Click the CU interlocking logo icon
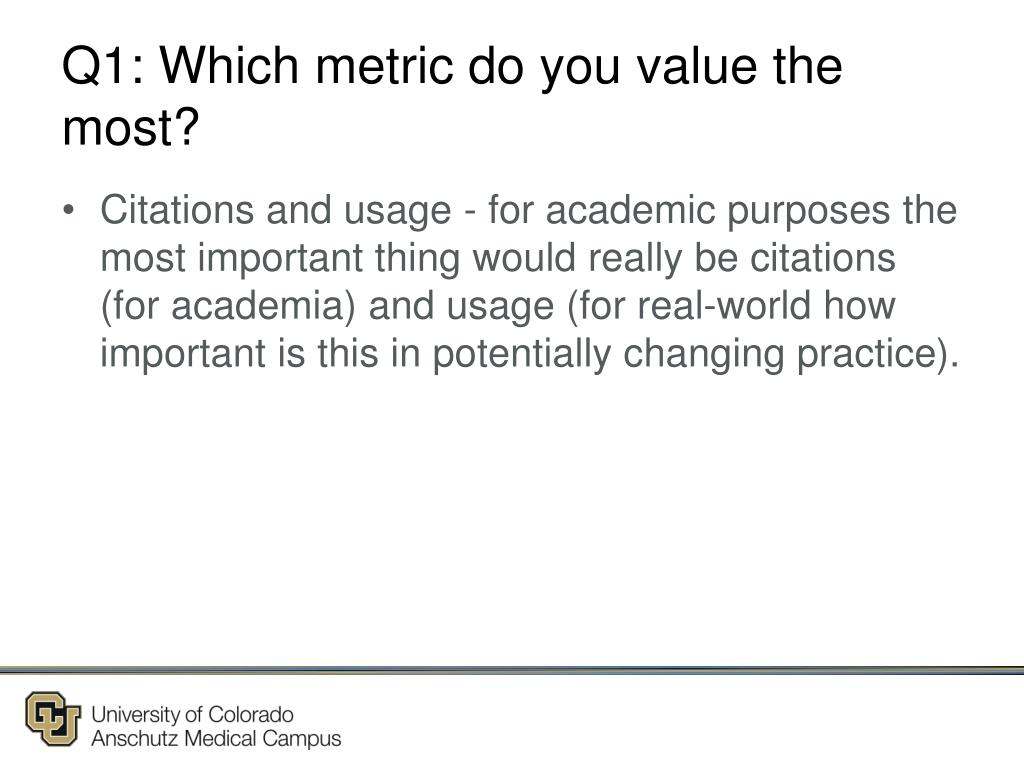This screenshot has height=768, width=1024. (53, 718)
